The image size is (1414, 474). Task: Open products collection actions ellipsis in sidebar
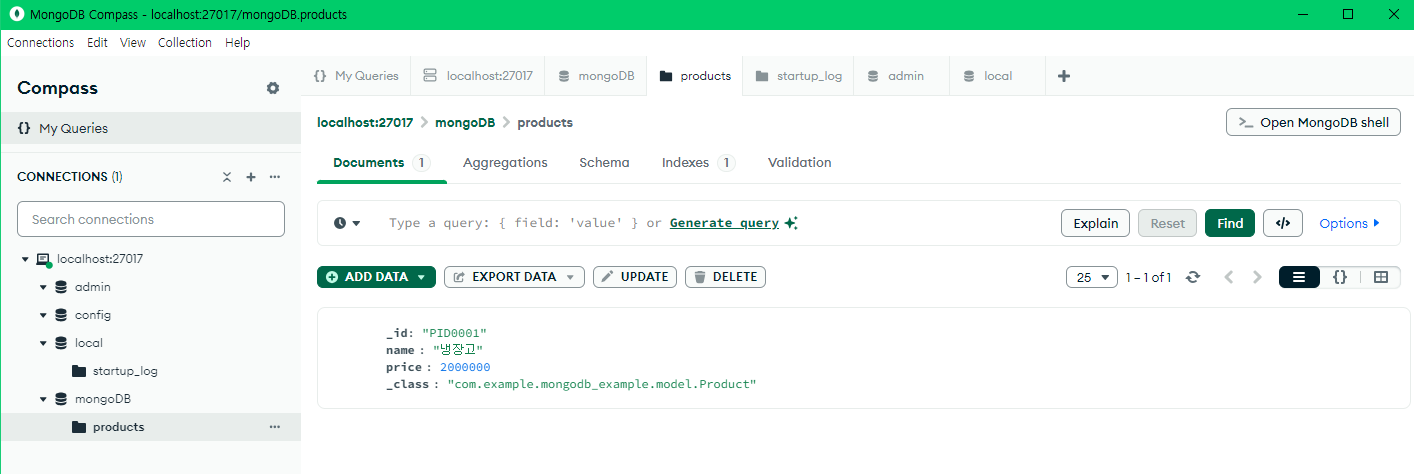point(275,427)
